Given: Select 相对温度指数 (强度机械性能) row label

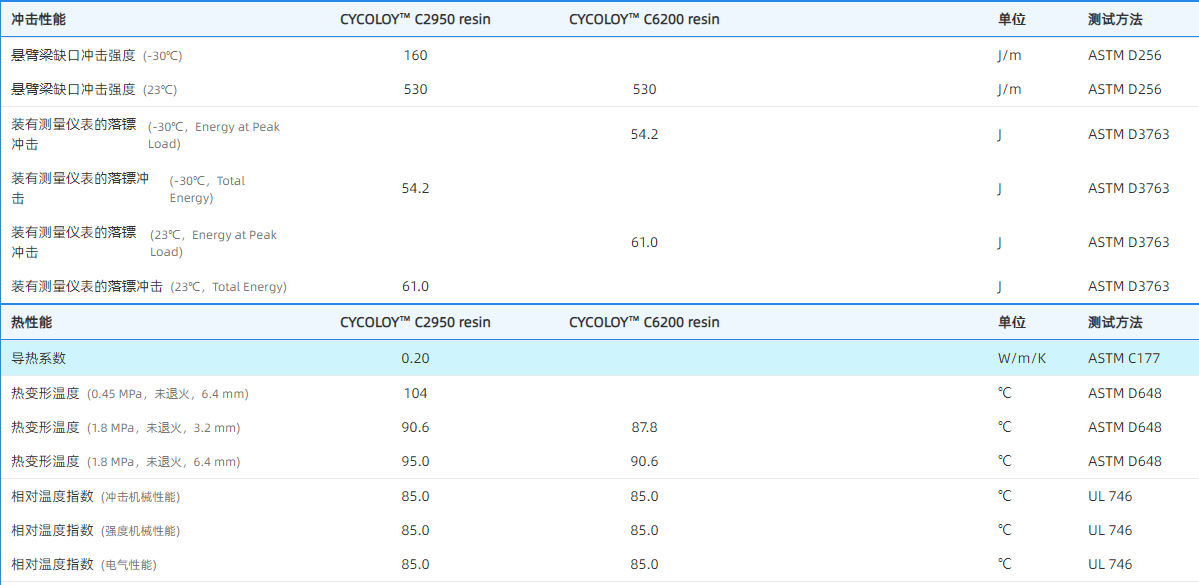Looking at the screenshot, I should pos(96,531).
